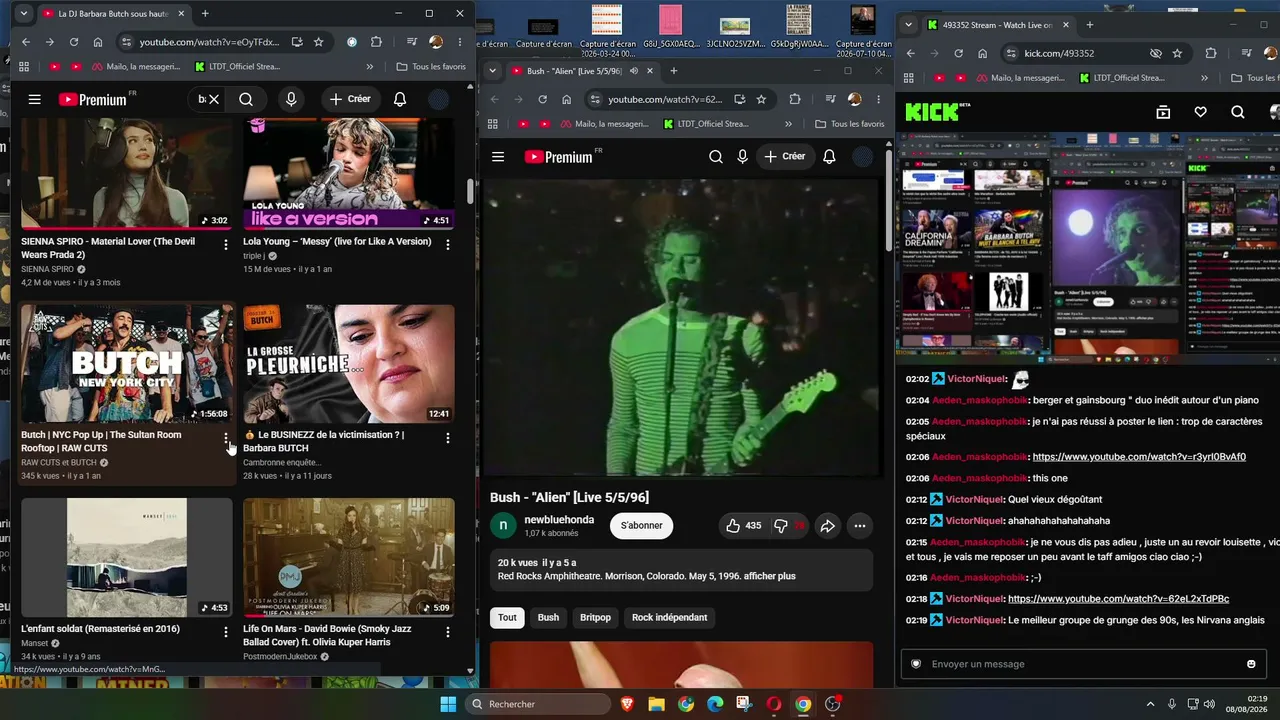Launch Microsoft Edge from the taskbar
Image resolution: width=1280 pixels, height=720 pixels.
click(715, 704)
